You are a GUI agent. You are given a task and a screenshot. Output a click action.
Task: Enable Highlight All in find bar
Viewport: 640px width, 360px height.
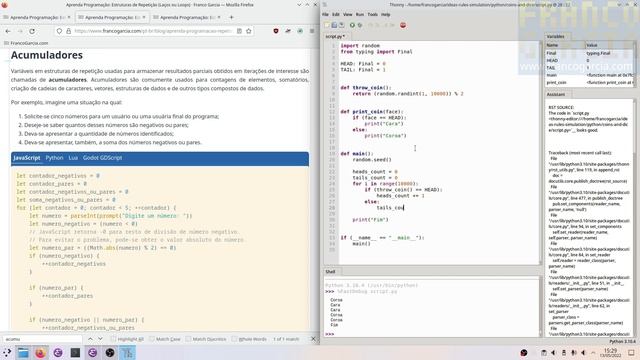point(127,339)
